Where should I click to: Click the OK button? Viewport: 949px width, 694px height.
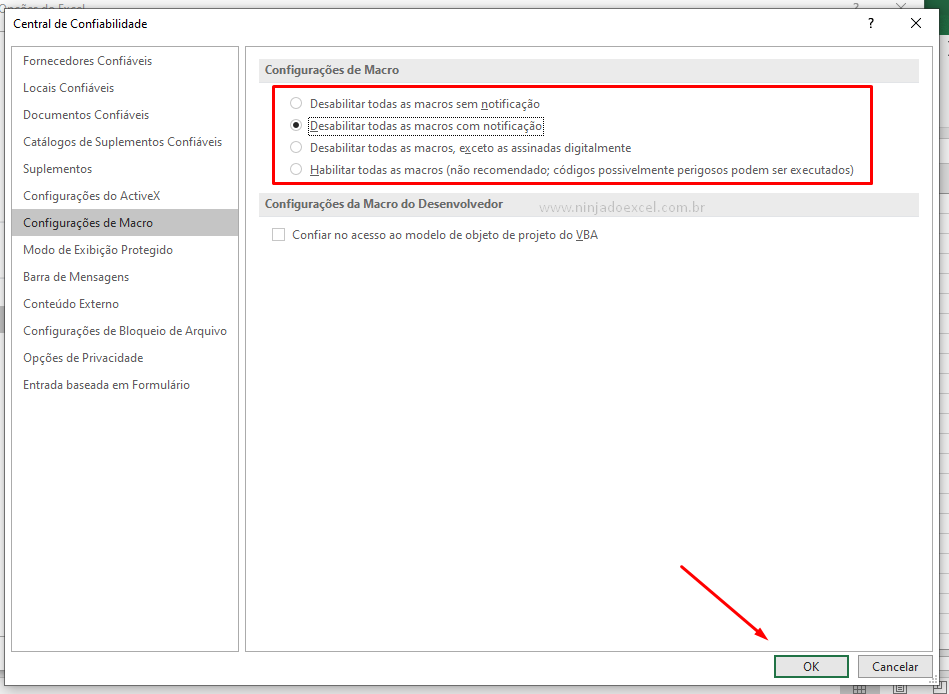pyautogui.click(x=810, y=666)
